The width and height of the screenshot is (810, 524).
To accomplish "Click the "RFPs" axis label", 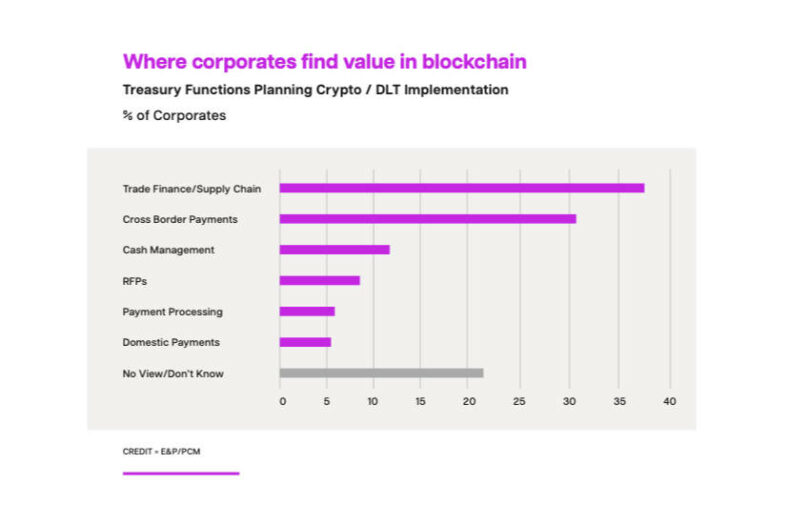I will point(135,281).
